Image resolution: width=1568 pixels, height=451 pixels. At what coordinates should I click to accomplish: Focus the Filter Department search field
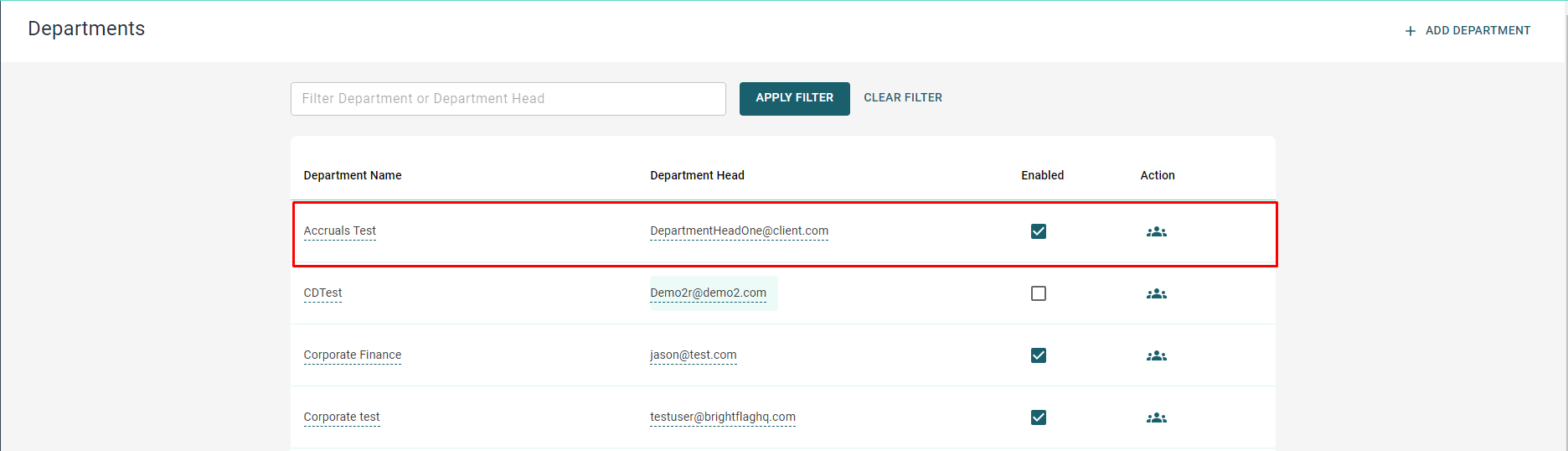click(508, 99)
